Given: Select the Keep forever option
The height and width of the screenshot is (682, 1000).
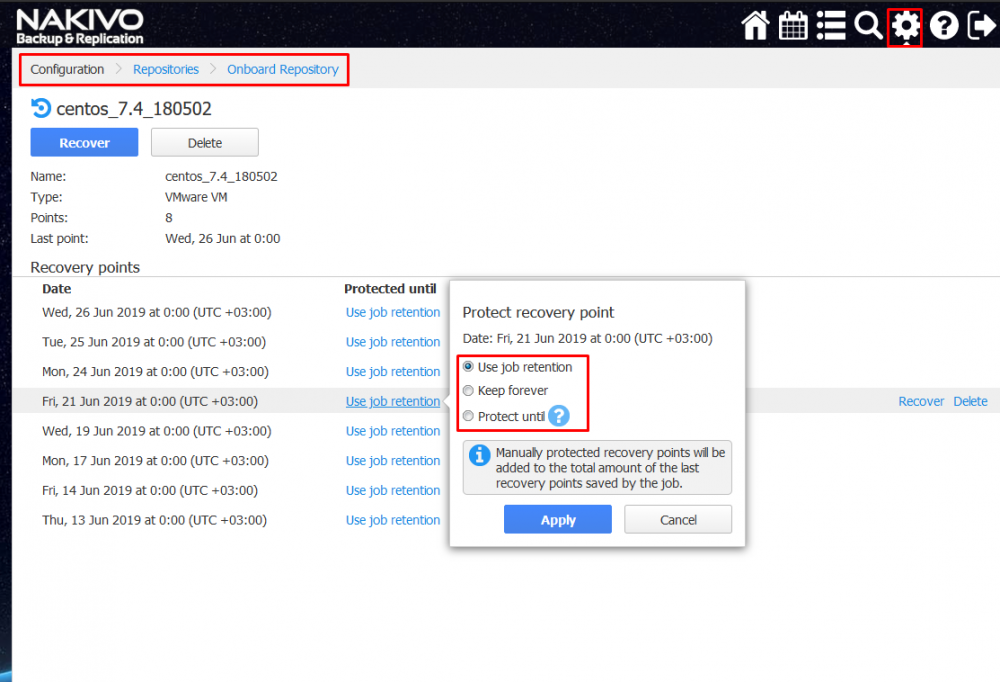Looking at the screenshot, I should click(x=468, y=390).
